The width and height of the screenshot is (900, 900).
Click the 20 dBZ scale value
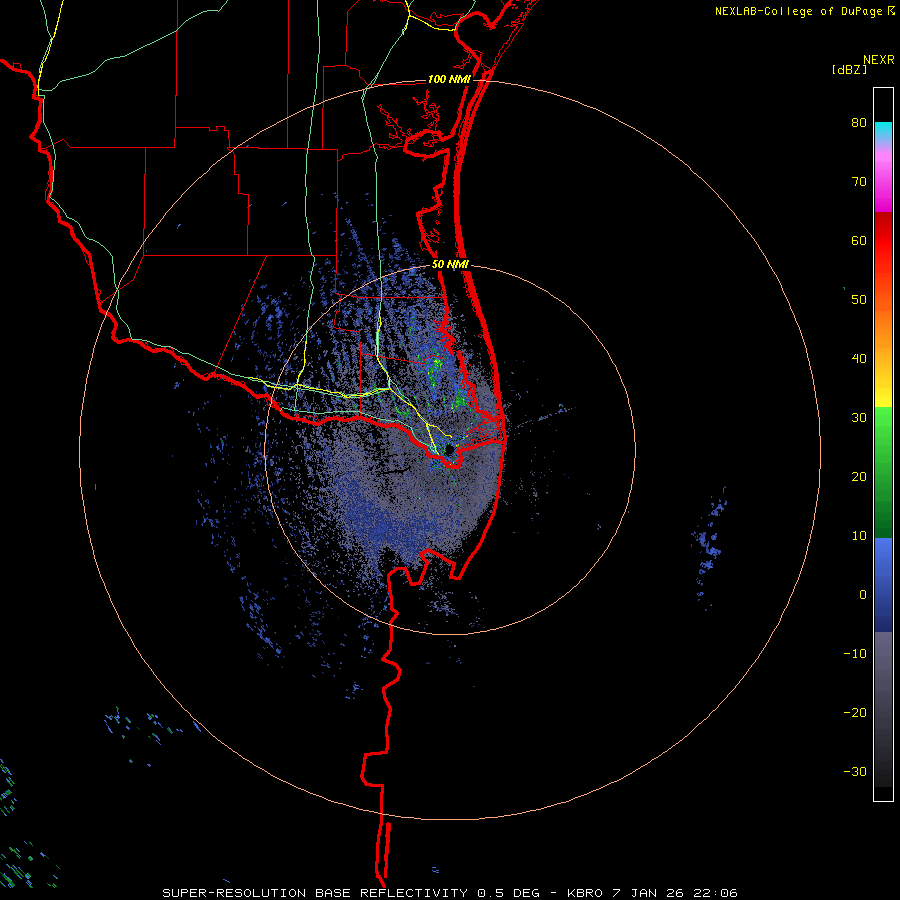coord(859,476)
